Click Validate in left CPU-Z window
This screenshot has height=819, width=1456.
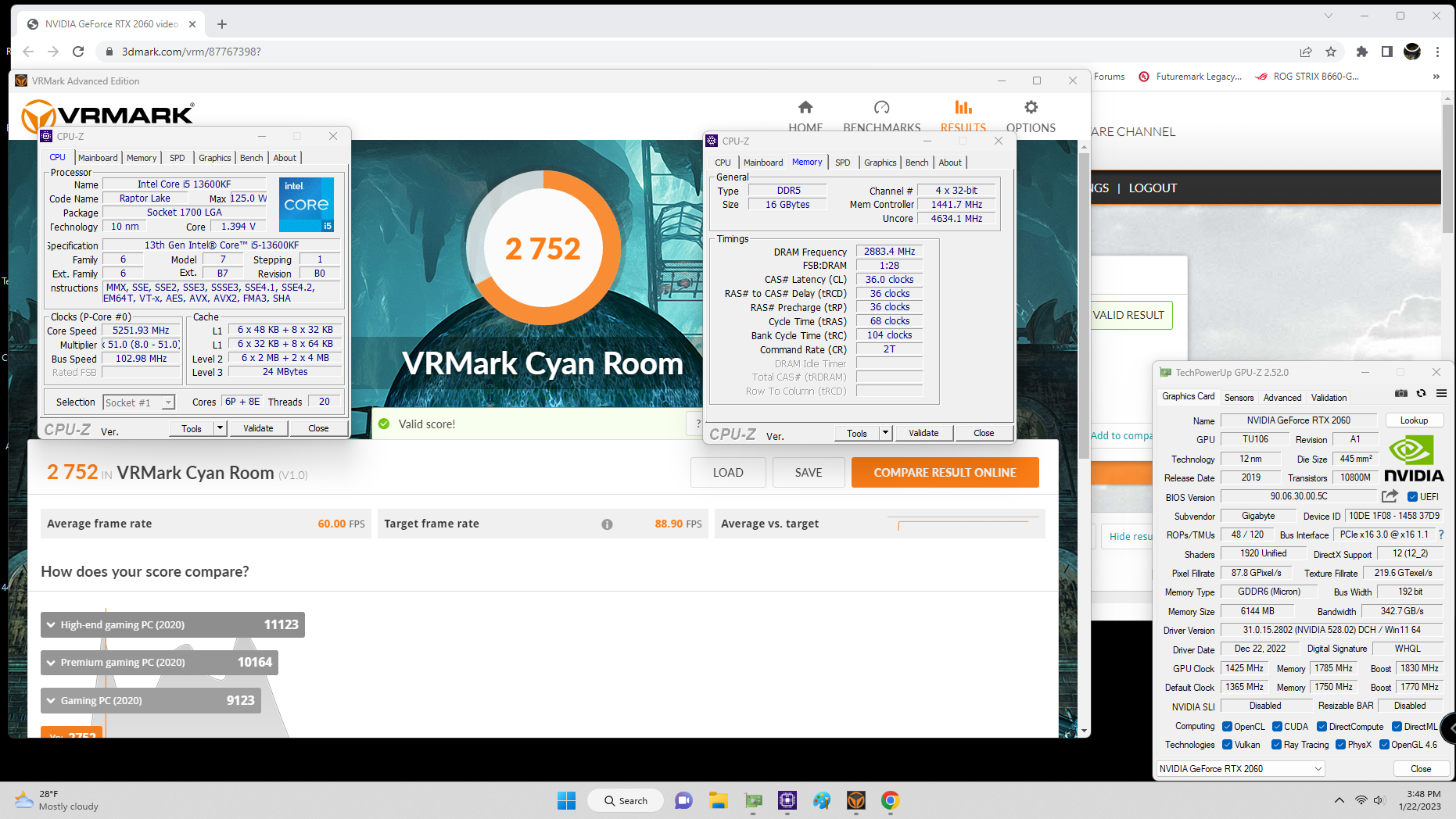click(259, 428)
